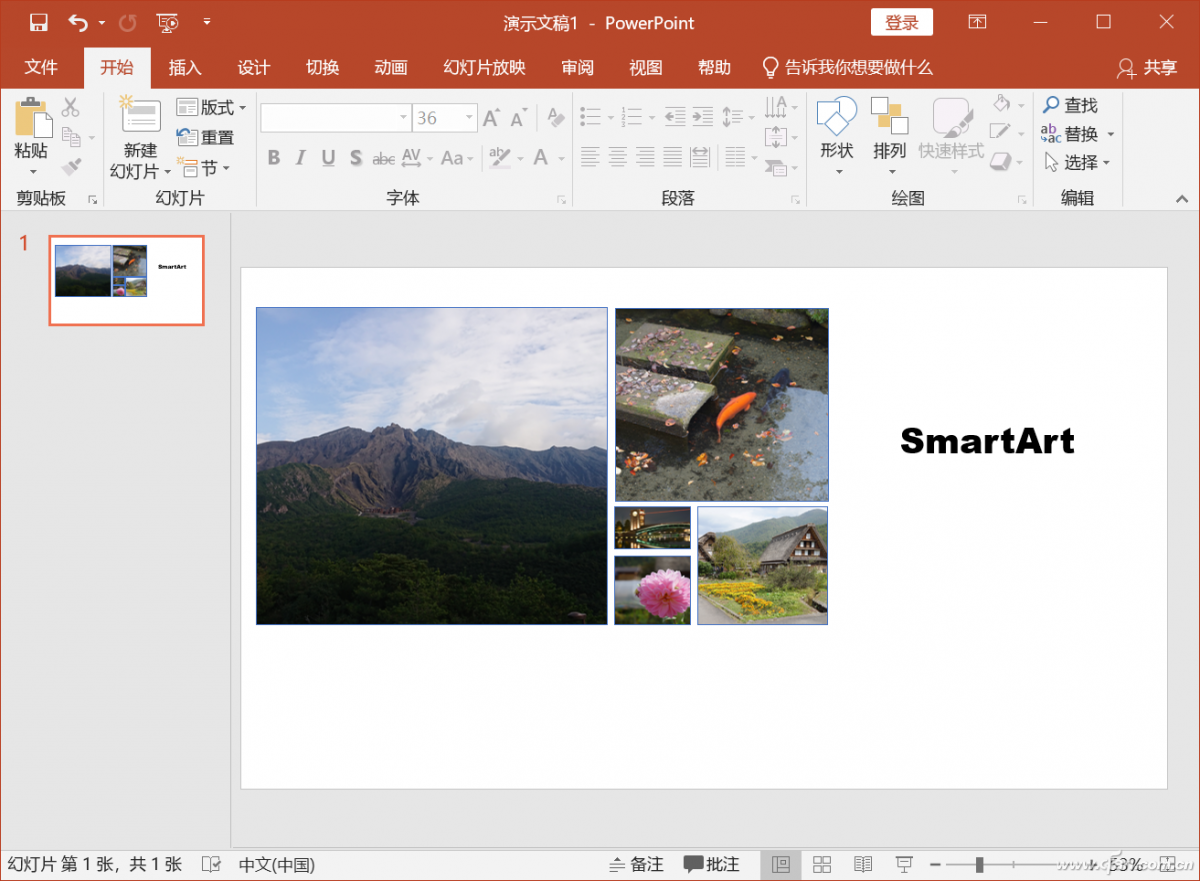Clear all formatting with the eraser A icon

(x=556, y=118)
